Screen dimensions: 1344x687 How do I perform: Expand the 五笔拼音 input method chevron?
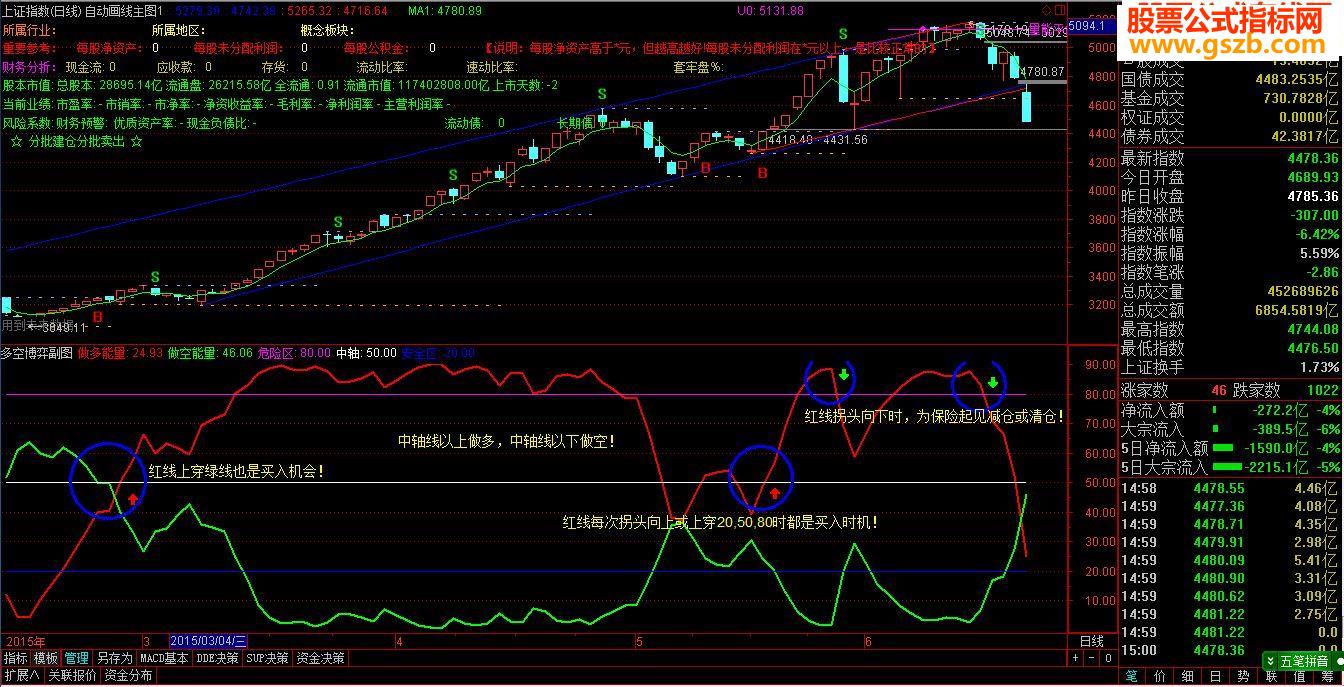(1272, 661)
